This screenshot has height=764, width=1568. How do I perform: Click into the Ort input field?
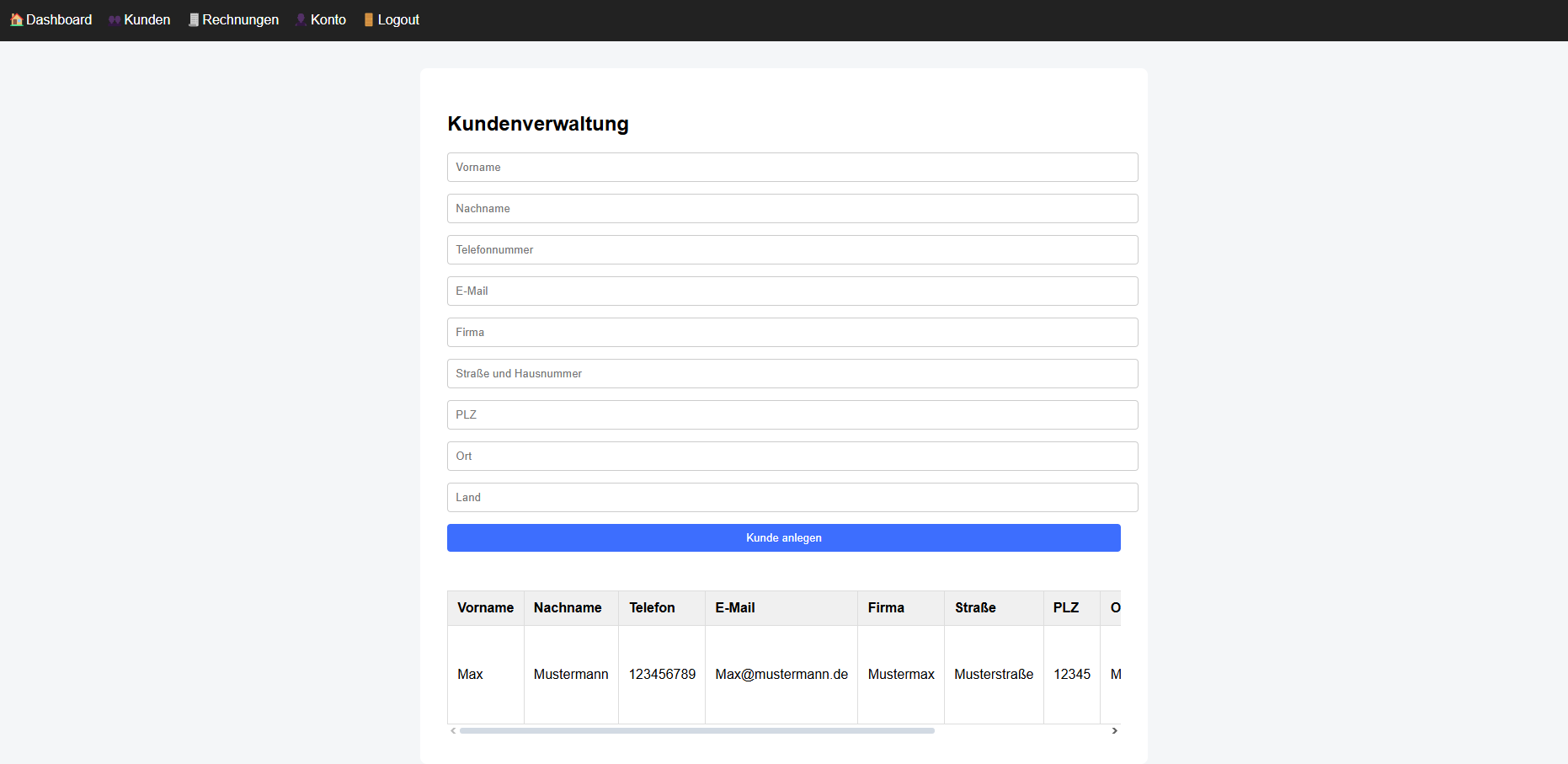pyautogui.click(x=792, y=456)
